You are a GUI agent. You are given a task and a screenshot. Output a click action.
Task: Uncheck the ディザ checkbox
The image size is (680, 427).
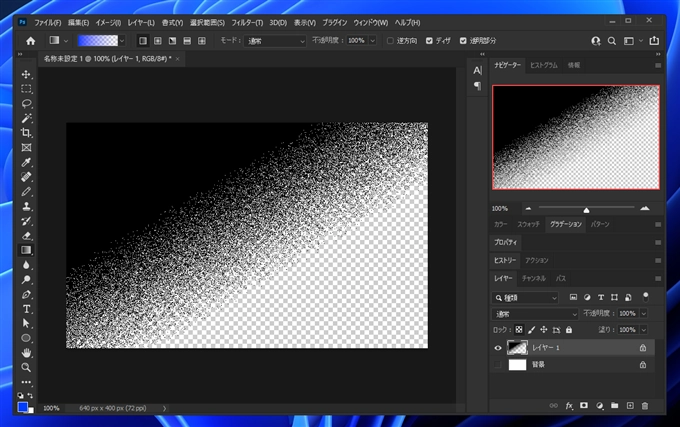pyautogui.click(x=430, y=41)
